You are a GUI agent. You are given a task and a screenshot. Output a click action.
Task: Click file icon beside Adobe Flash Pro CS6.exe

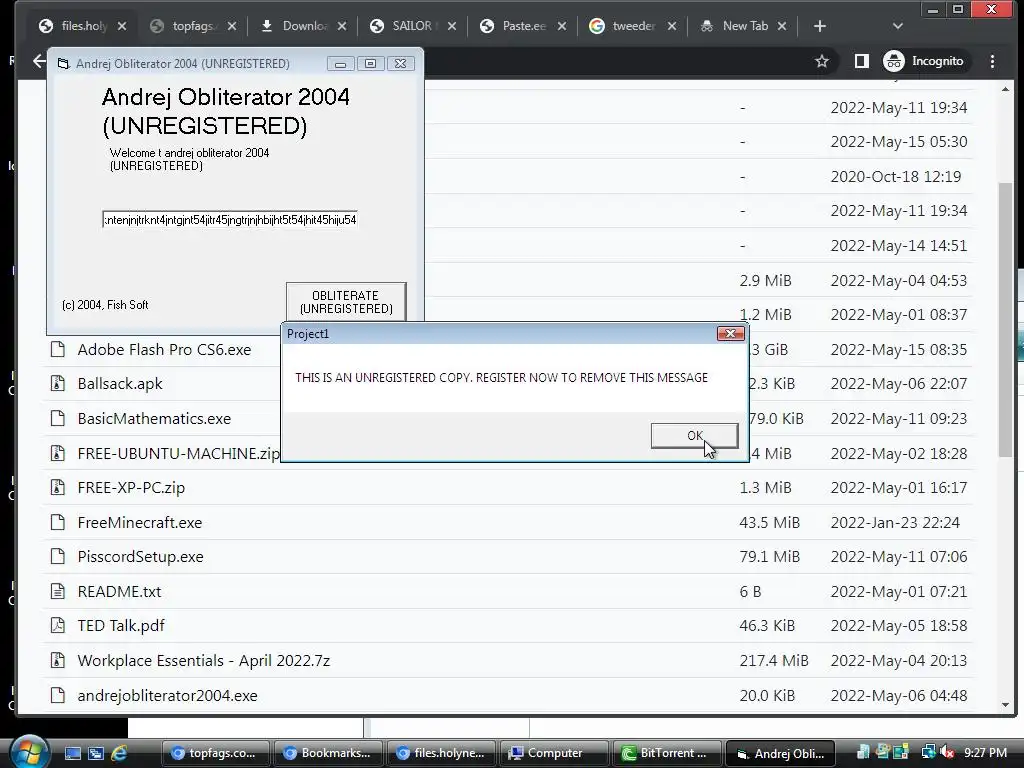point(57,349)
